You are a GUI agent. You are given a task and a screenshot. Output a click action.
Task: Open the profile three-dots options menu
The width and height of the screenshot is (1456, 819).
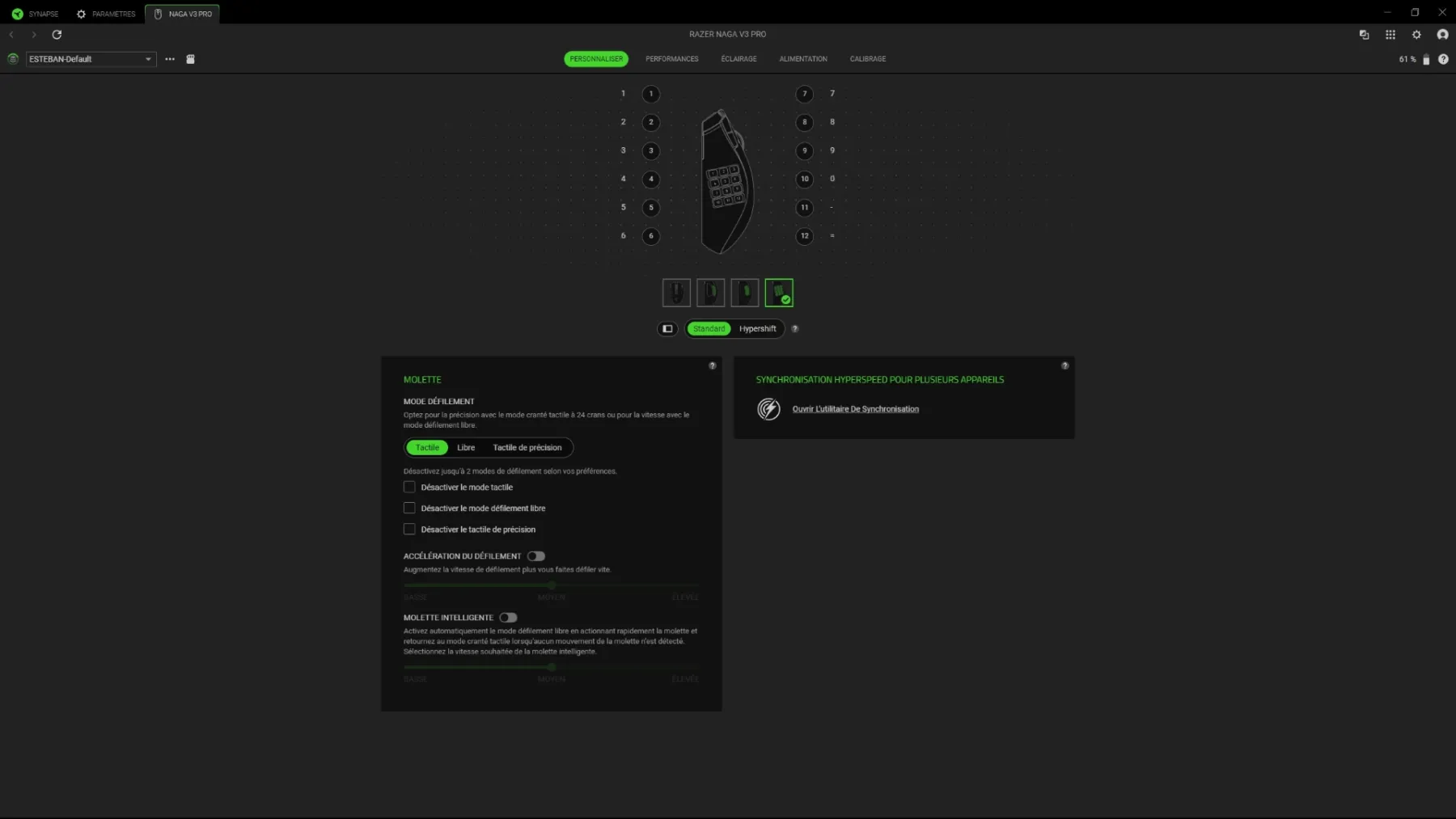[x=170, y=59]
